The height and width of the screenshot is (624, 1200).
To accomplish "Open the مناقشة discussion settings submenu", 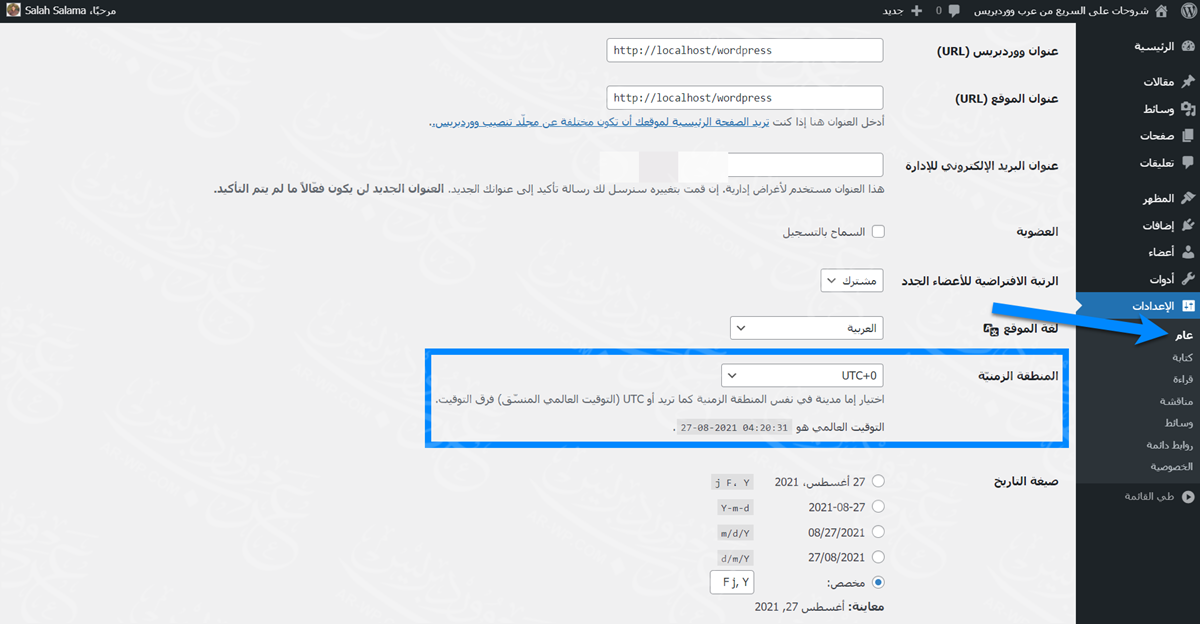I will coord(1177,401).
